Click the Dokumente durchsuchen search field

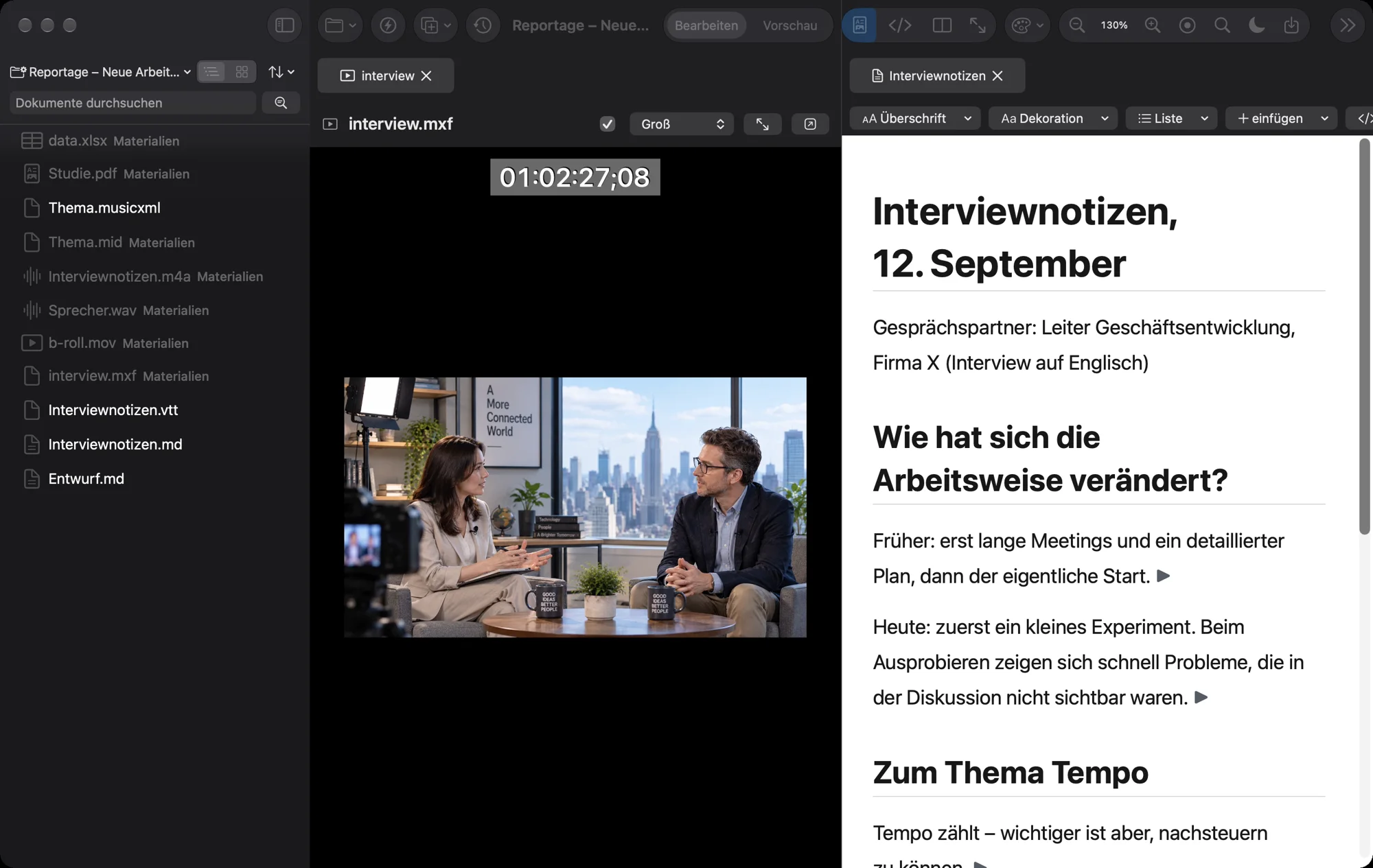tap(132, 103)
